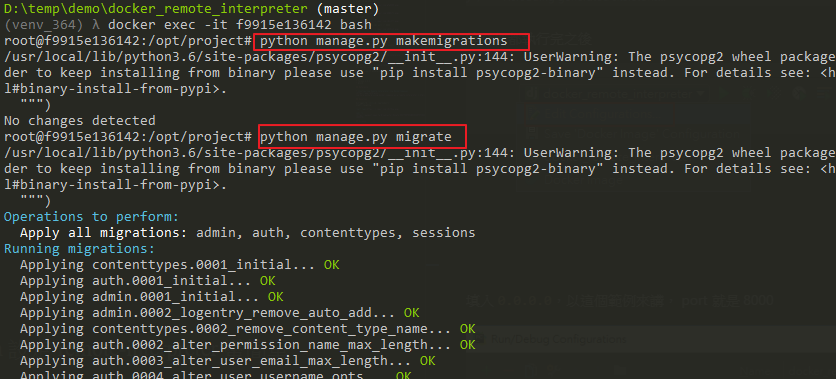Click the D:\temp\demo\docker_remote_interpreter path text
The image size is (836, 379).
point(156,9)
